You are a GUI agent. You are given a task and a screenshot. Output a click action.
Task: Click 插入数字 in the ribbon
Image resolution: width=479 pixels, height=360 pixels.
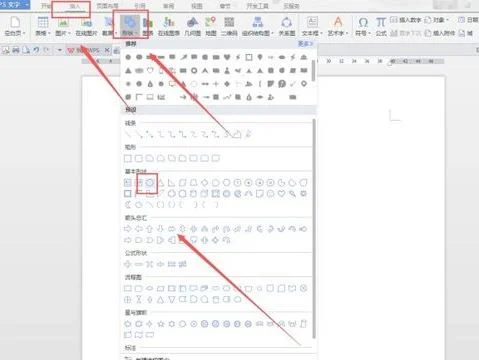406,20
